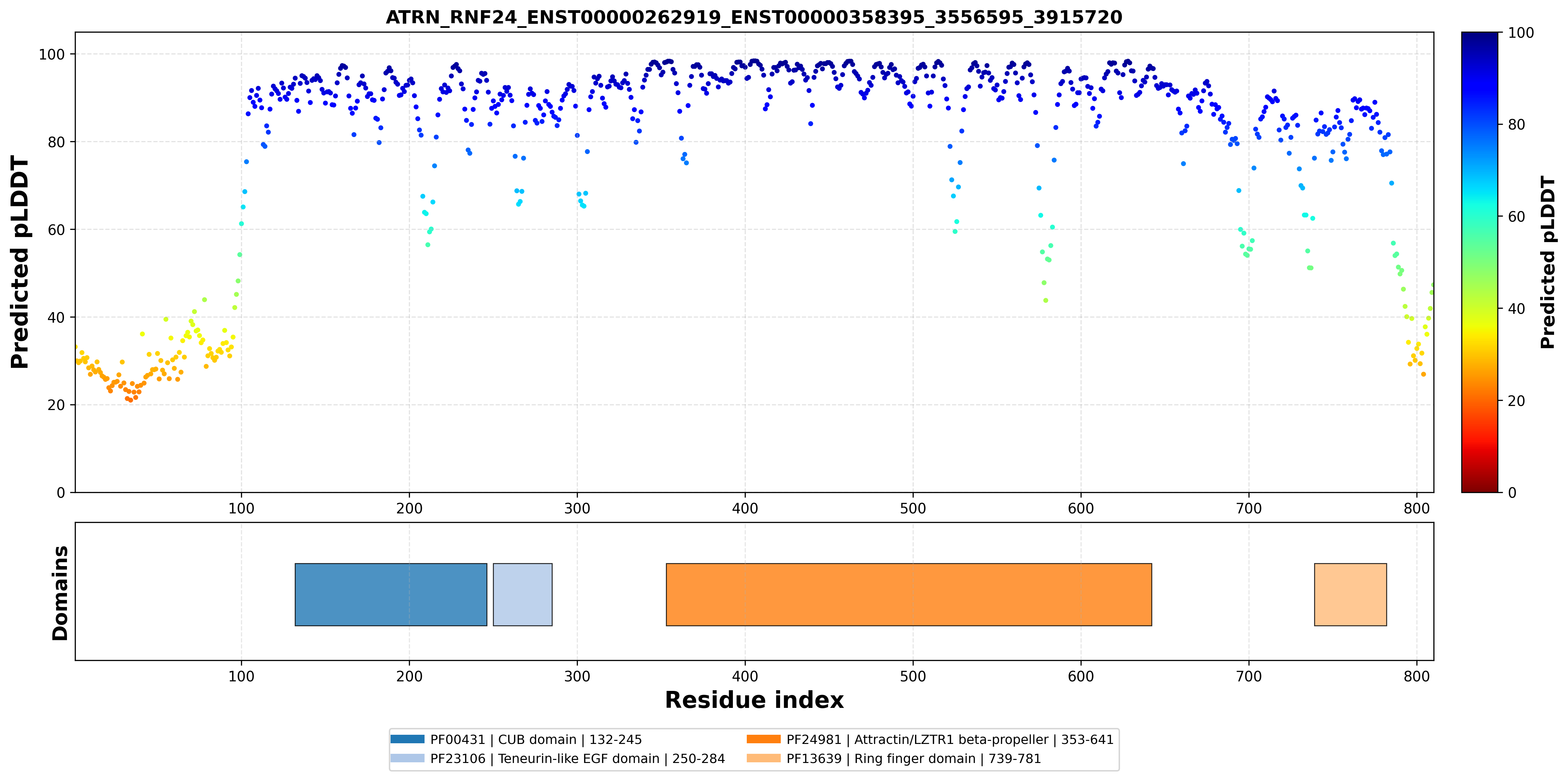Click the pLDDT colorbar gradient
This screenshot has height=781, width=1568.
(1480, 262)
